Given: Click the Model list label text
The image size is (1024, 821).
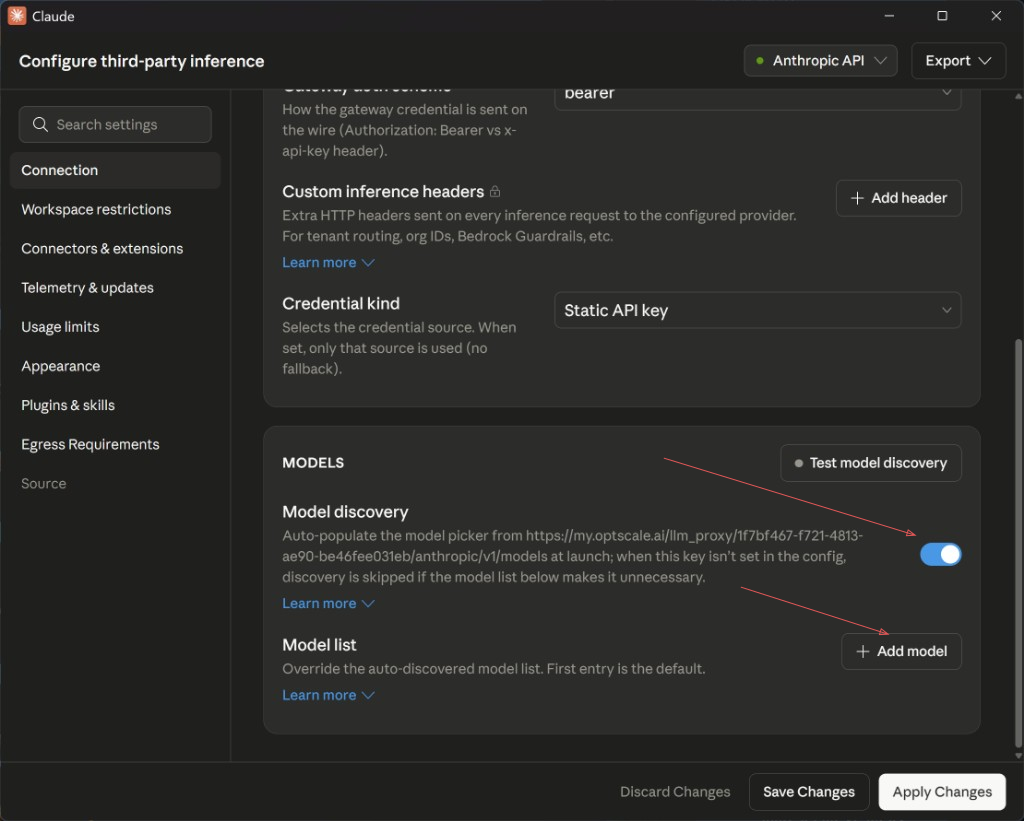Looking at the screenshot, I should click(x=319, y=645).
